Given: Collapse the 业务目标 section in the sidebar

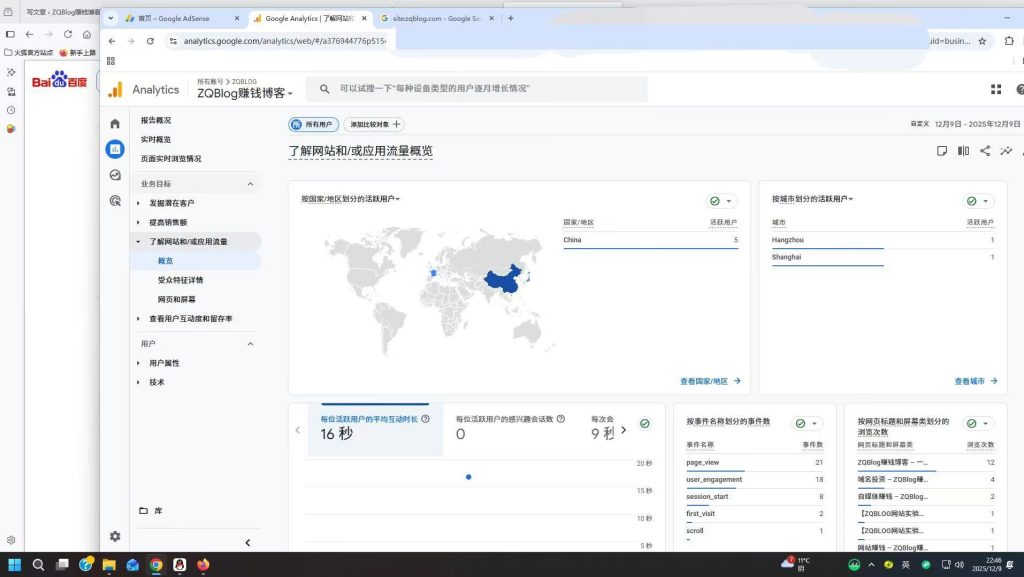Looking at the screenshot, I should [250, 183].
